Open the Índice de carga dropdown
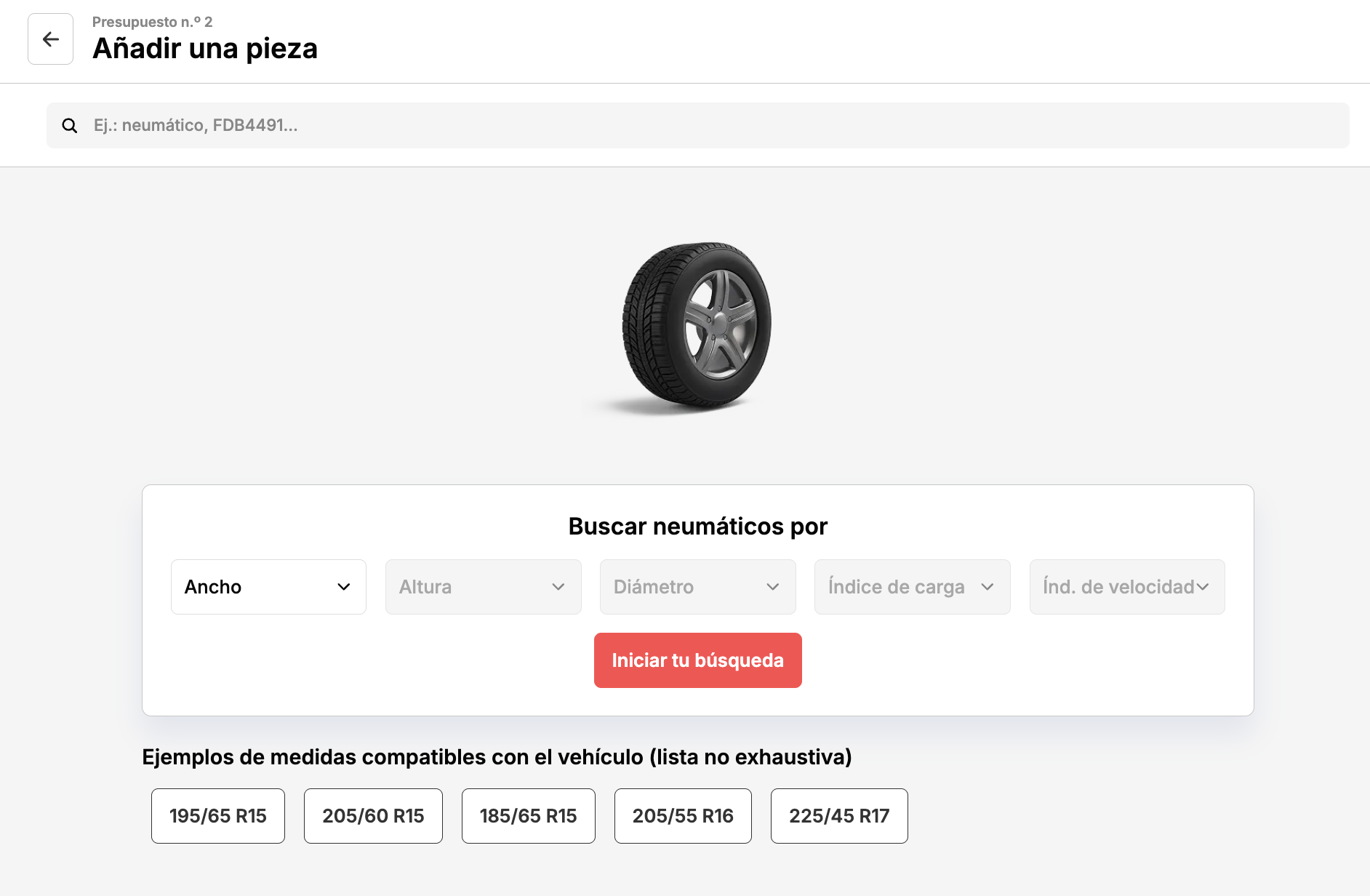Screen dimensions: 1370x896 tap(912, 587)
